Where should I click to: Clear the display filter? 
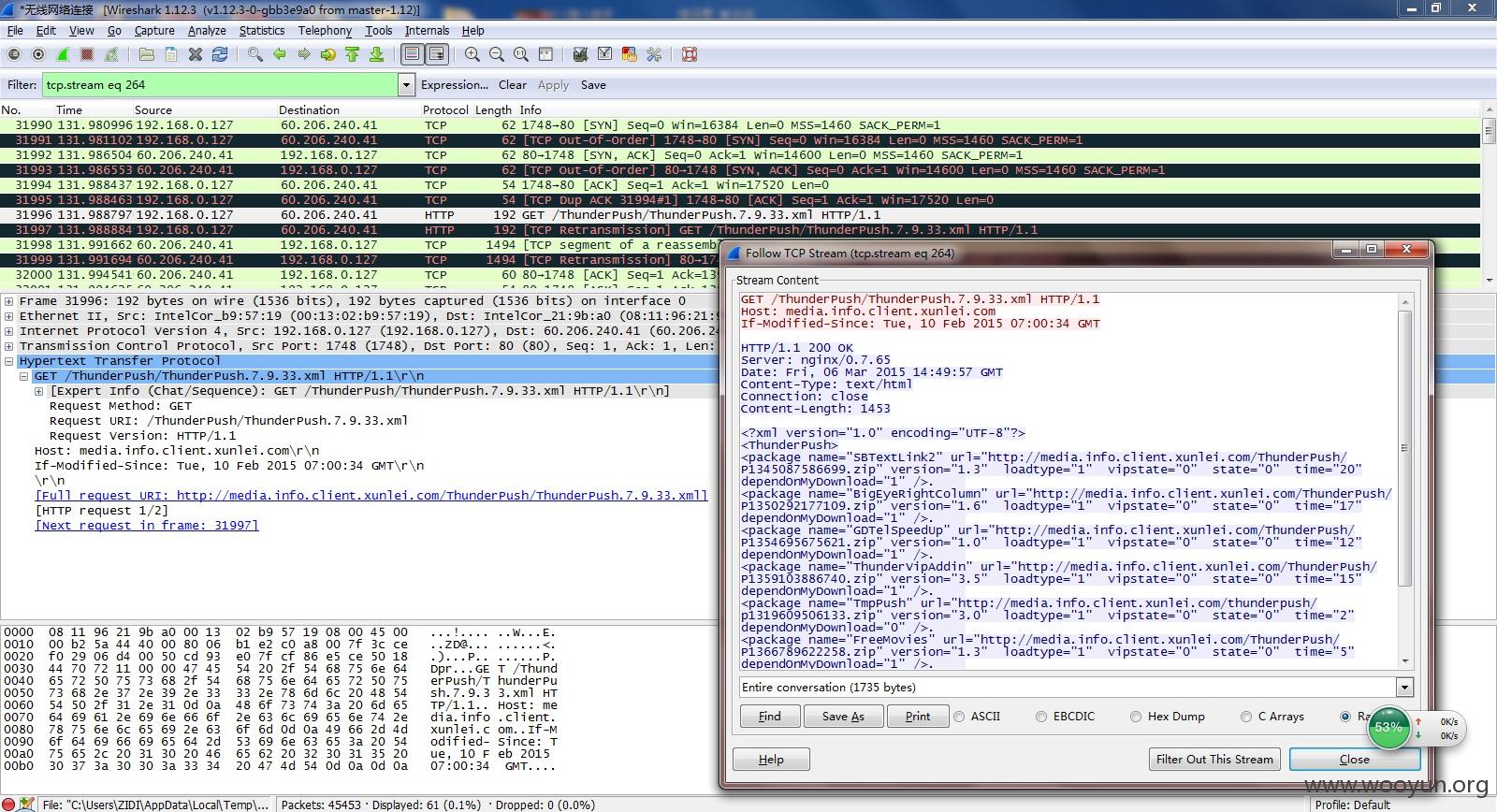pyautogui.click(x=513, y=85)
